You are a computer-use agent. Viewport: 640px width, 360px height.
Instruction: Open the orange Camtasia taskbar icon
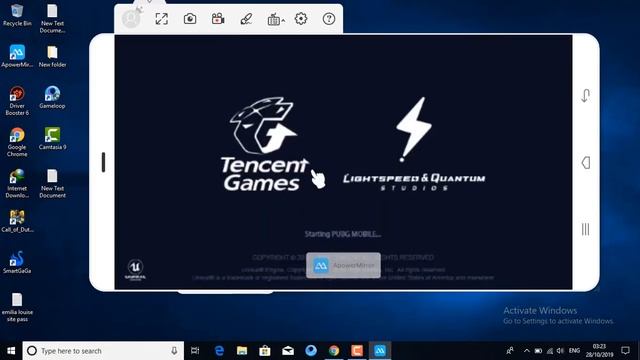click(357, 351)
